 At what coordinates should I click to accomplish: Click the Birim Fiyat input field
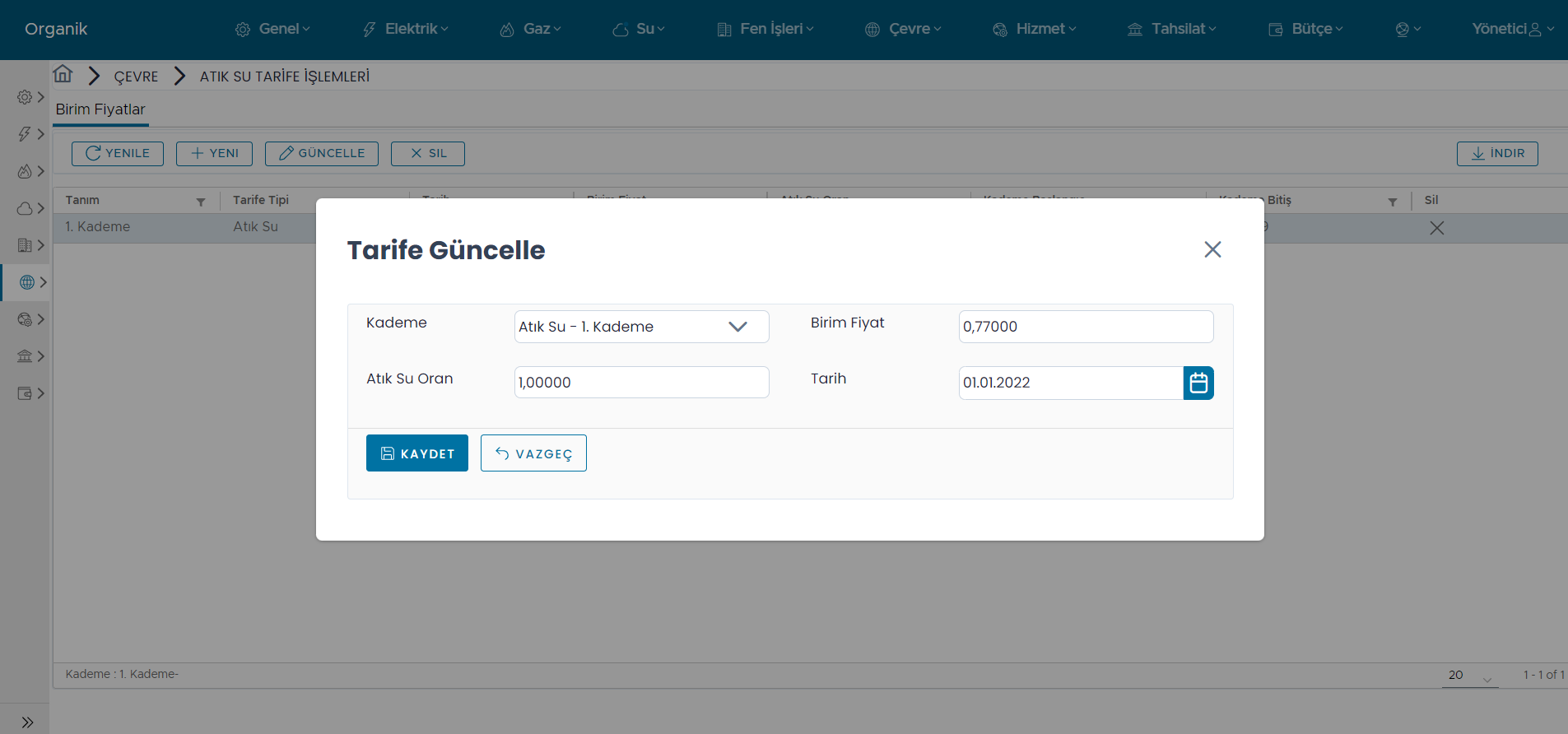click(x=1085, y=327)
